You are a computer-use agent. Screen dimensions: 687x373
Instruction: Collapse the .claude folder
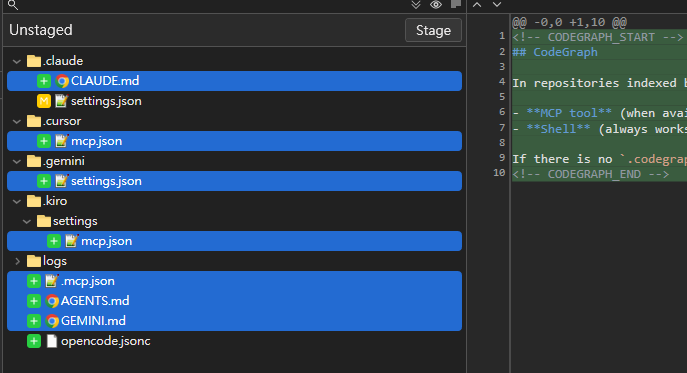[17, 61]
